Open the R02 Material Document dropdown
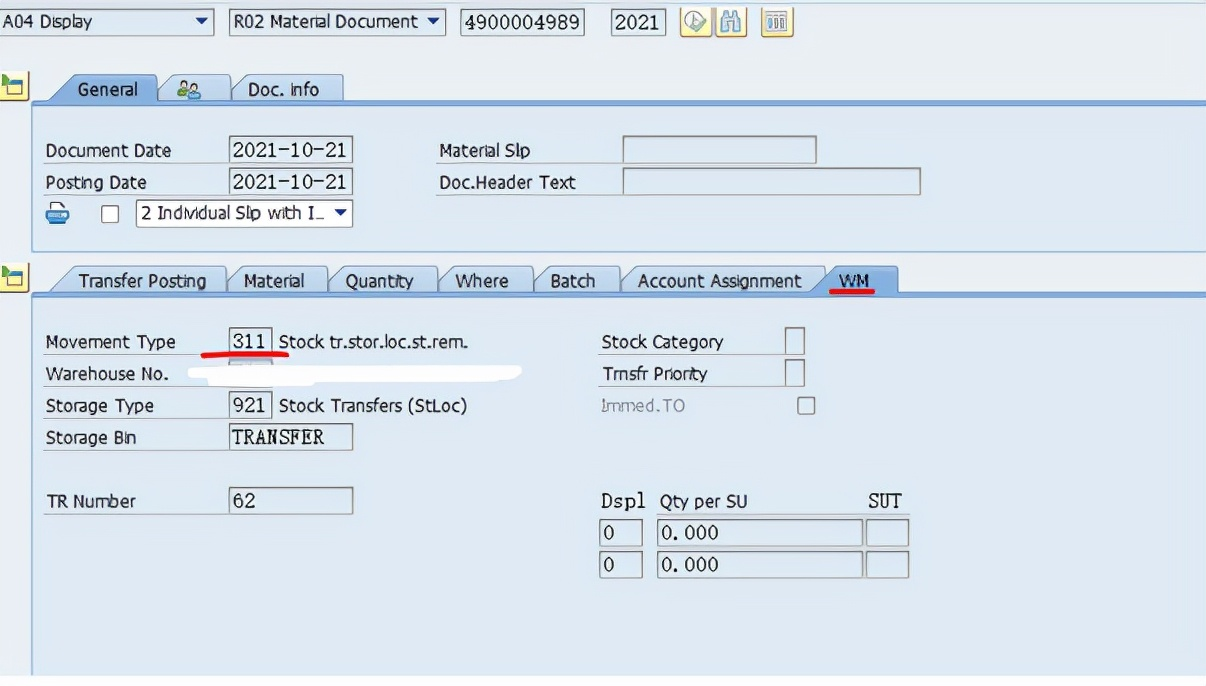Viewport: 1206px width, 686px height. tap(330, 22)
